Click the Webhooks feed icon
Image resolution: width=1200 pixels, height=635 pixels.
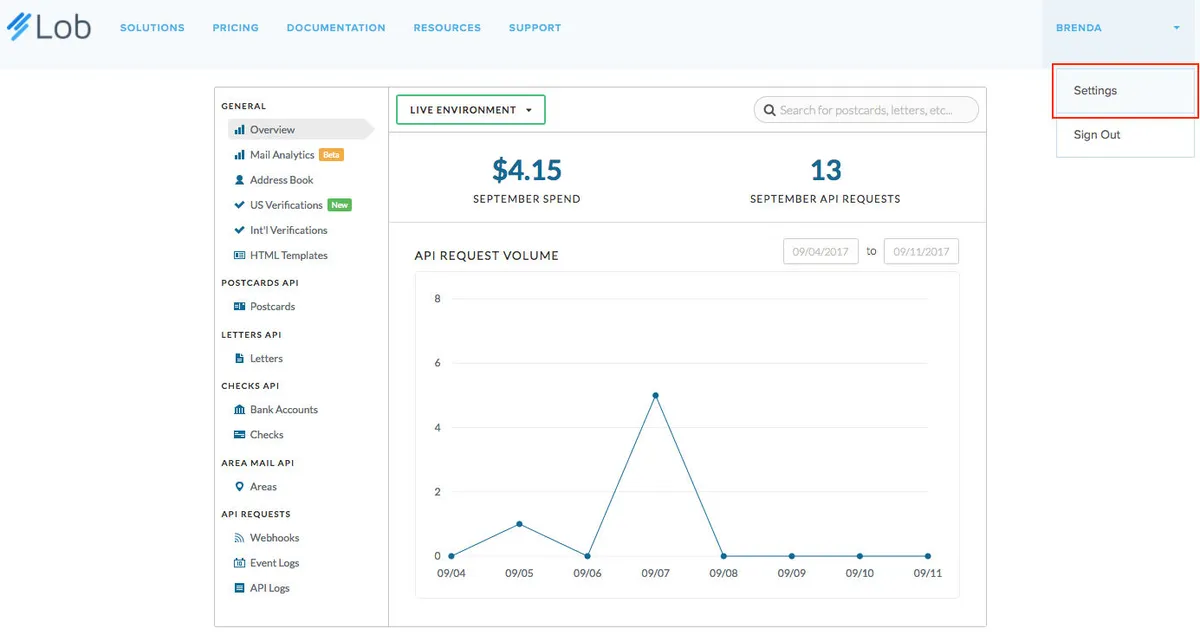[x=239, y=538]
